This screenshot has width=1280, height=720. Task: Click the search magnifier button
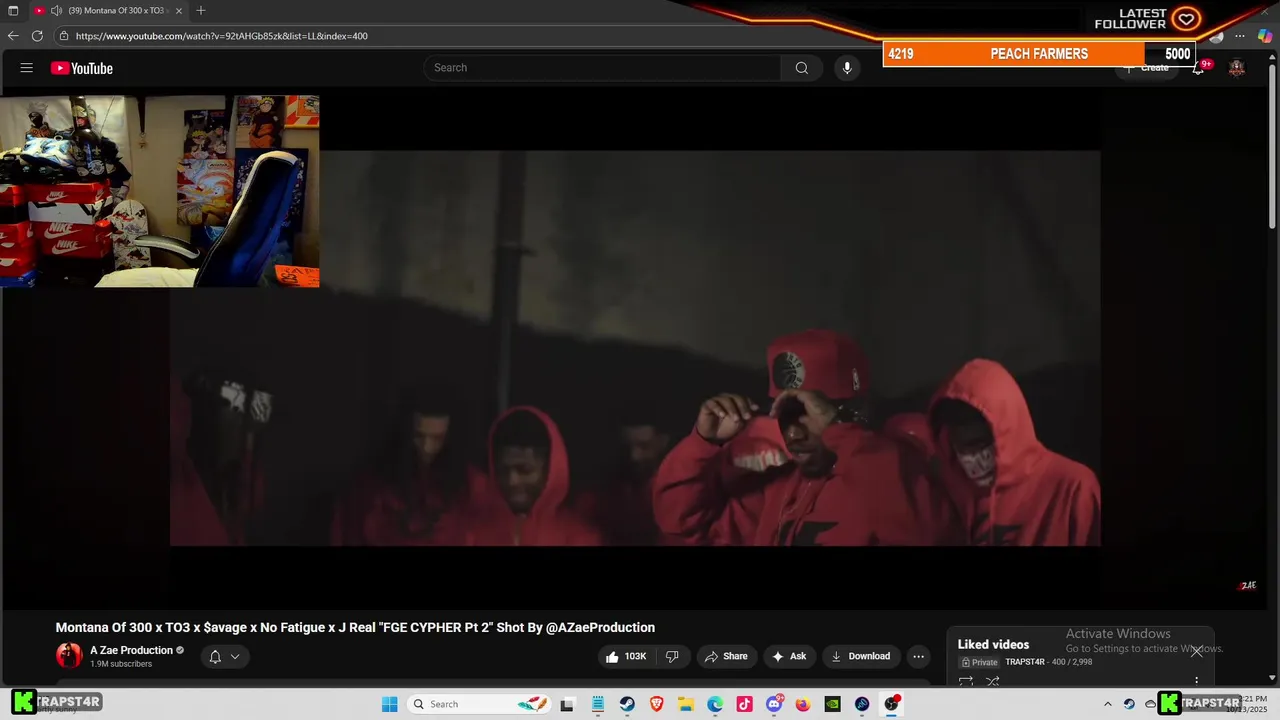tap(802, 68)
